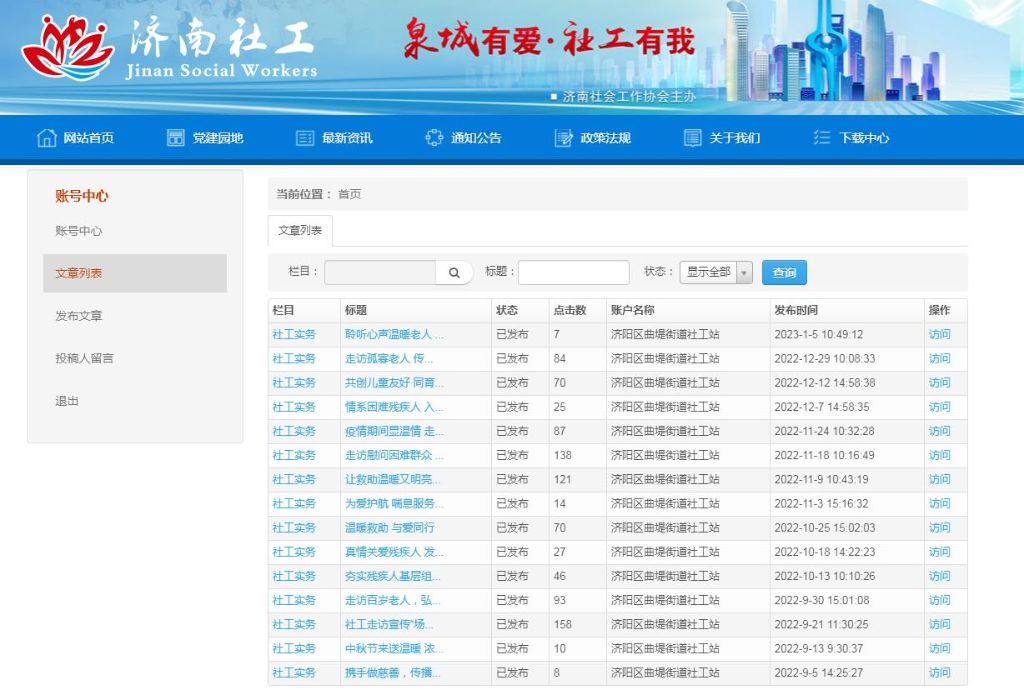Click the 通知公告 announcement icon
The image size is (1024, 690).
tap(434, 138)
